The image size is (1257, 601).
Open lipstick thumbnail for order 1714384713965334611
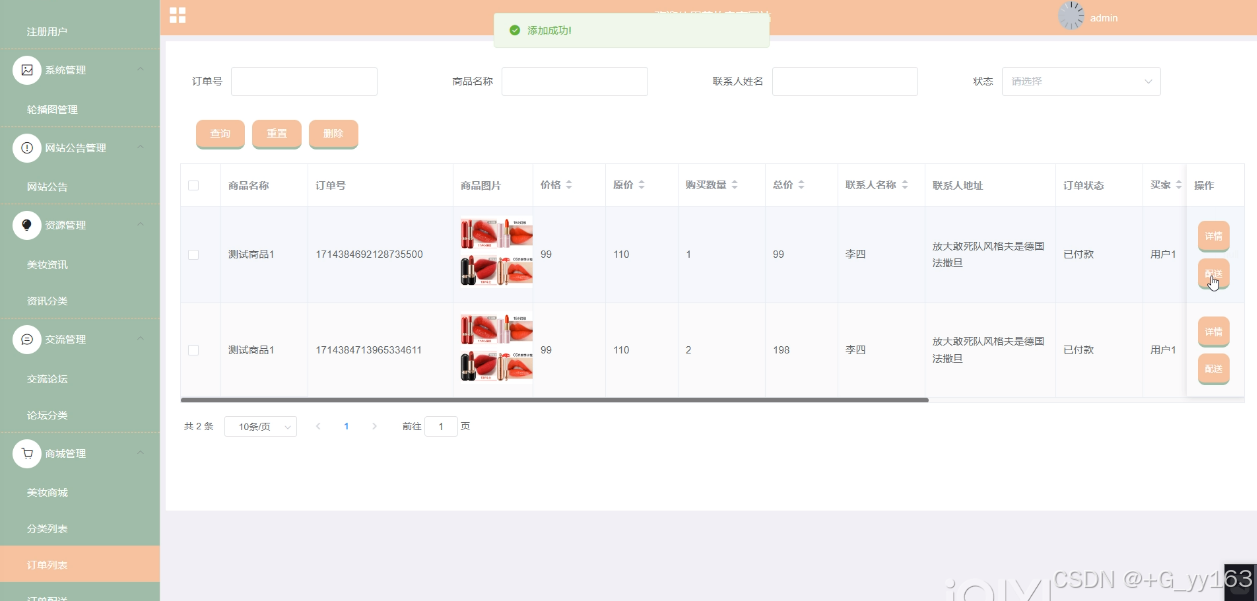coord(496,349)
